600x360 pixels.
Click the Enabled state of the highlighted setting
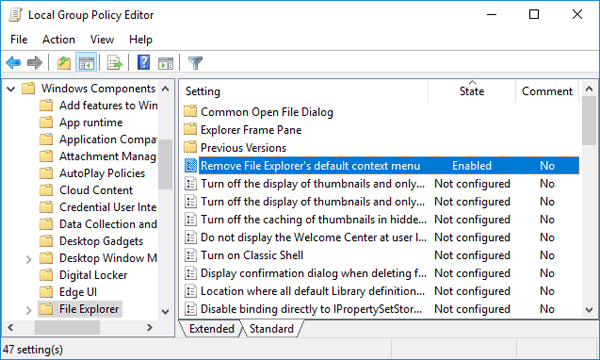pos(472,166)
